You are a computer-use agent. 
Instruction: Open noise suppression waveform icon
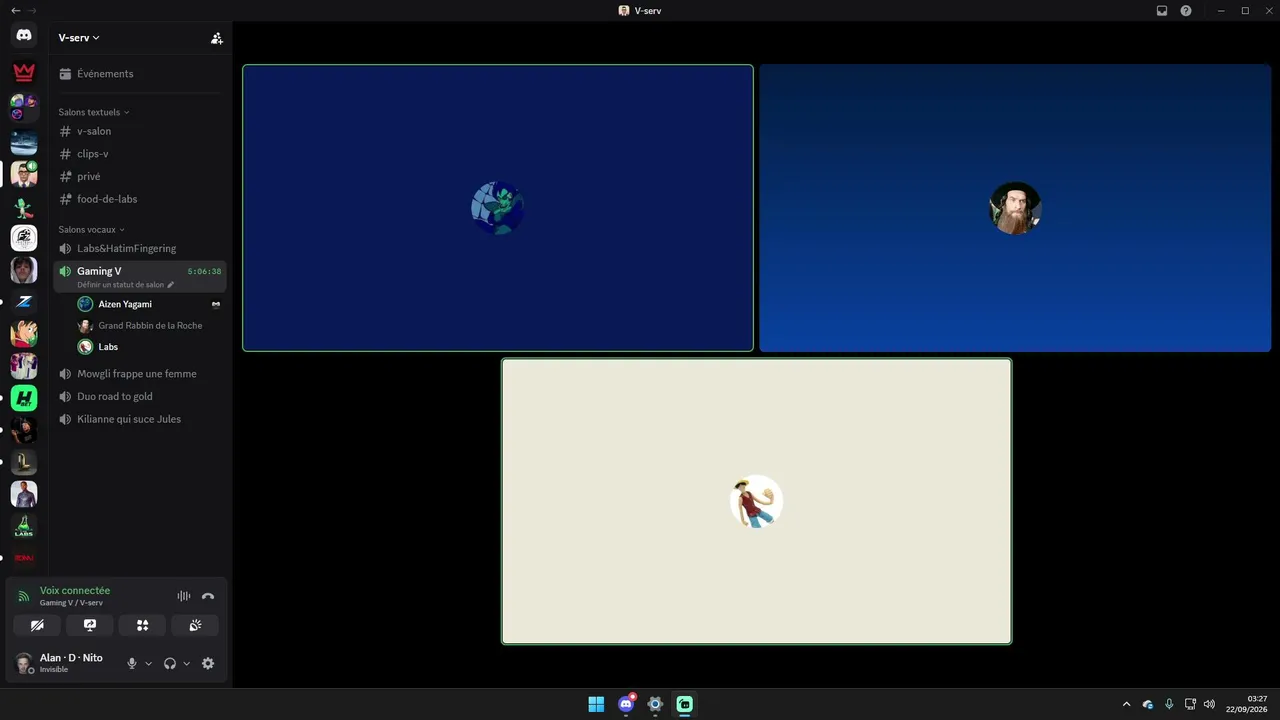184,596
